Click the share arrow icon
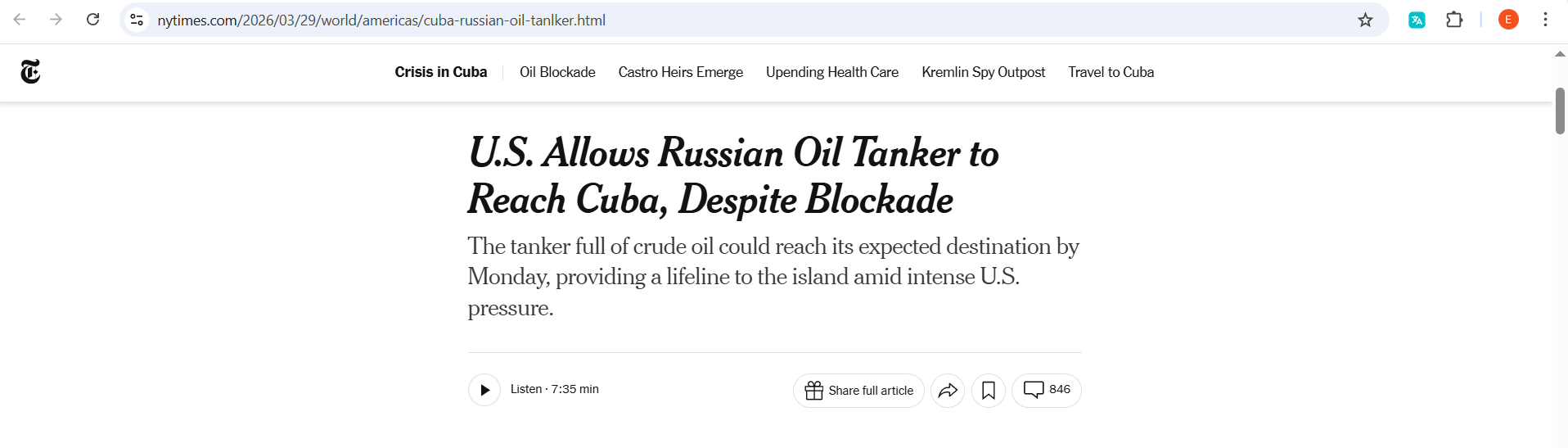The height and width of the screenshot is (448, 1568). point(948,391)
